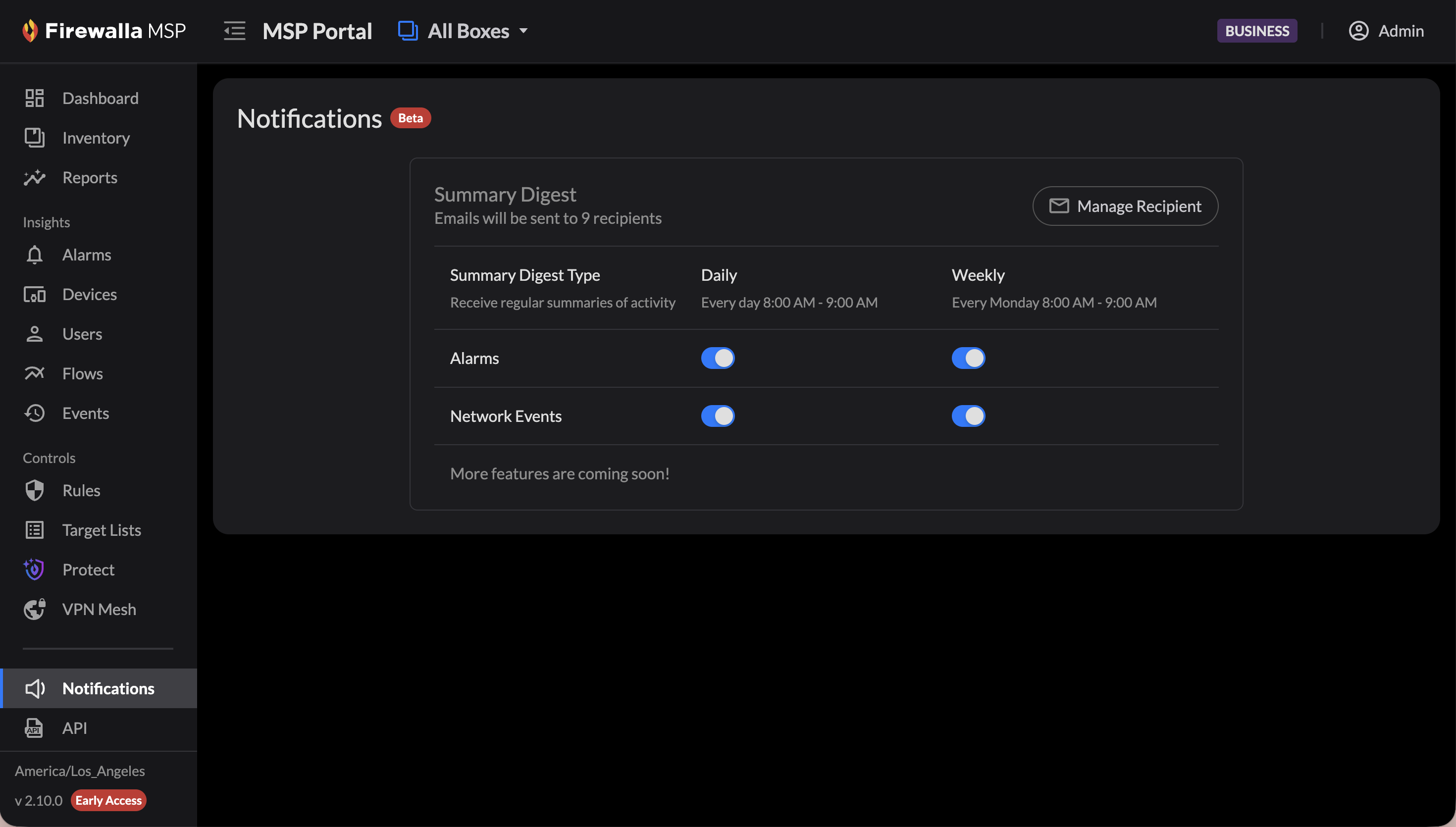
Task: Click the Early Access version badge
Action: point(108,800)
